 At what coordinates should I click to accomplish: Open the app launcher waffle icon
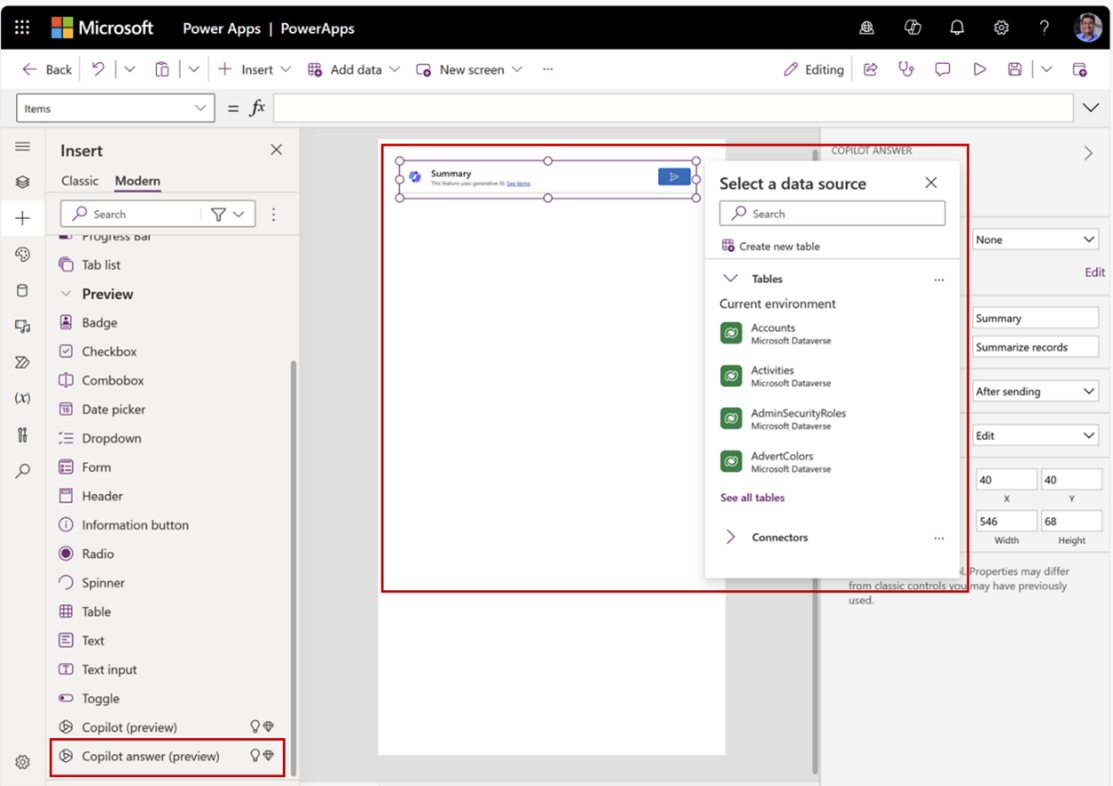pos(22,28)
